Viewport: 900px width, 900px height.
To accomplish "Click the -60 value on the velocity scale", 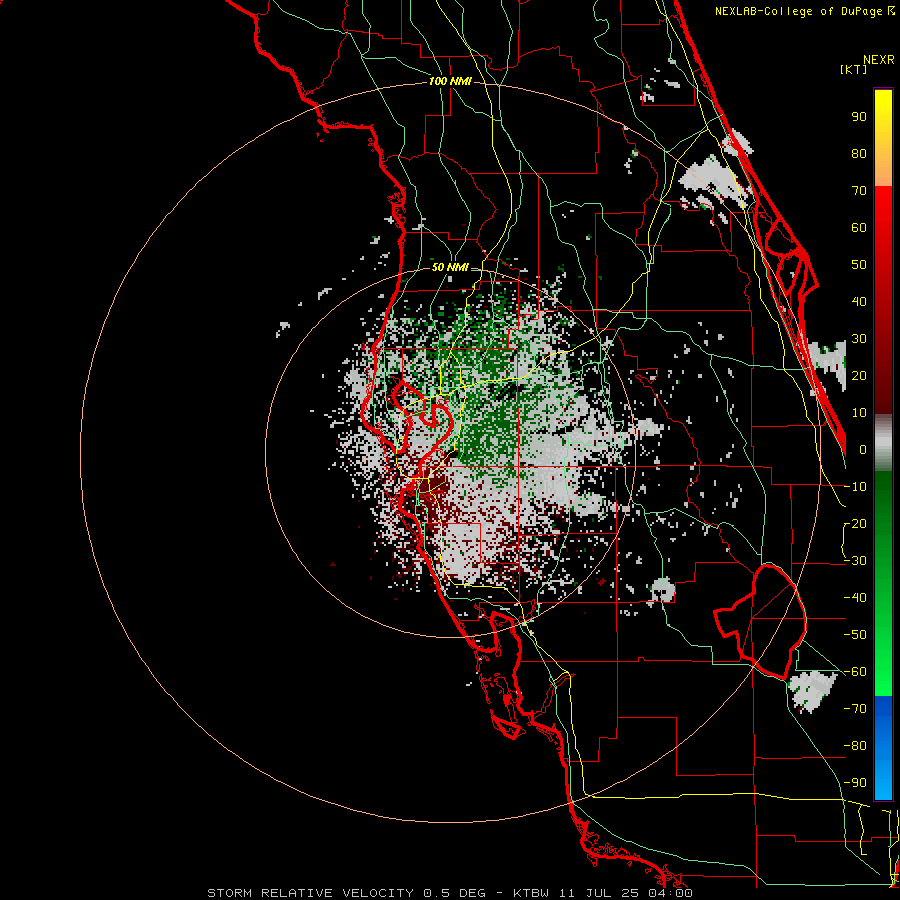I will (855, 672).
